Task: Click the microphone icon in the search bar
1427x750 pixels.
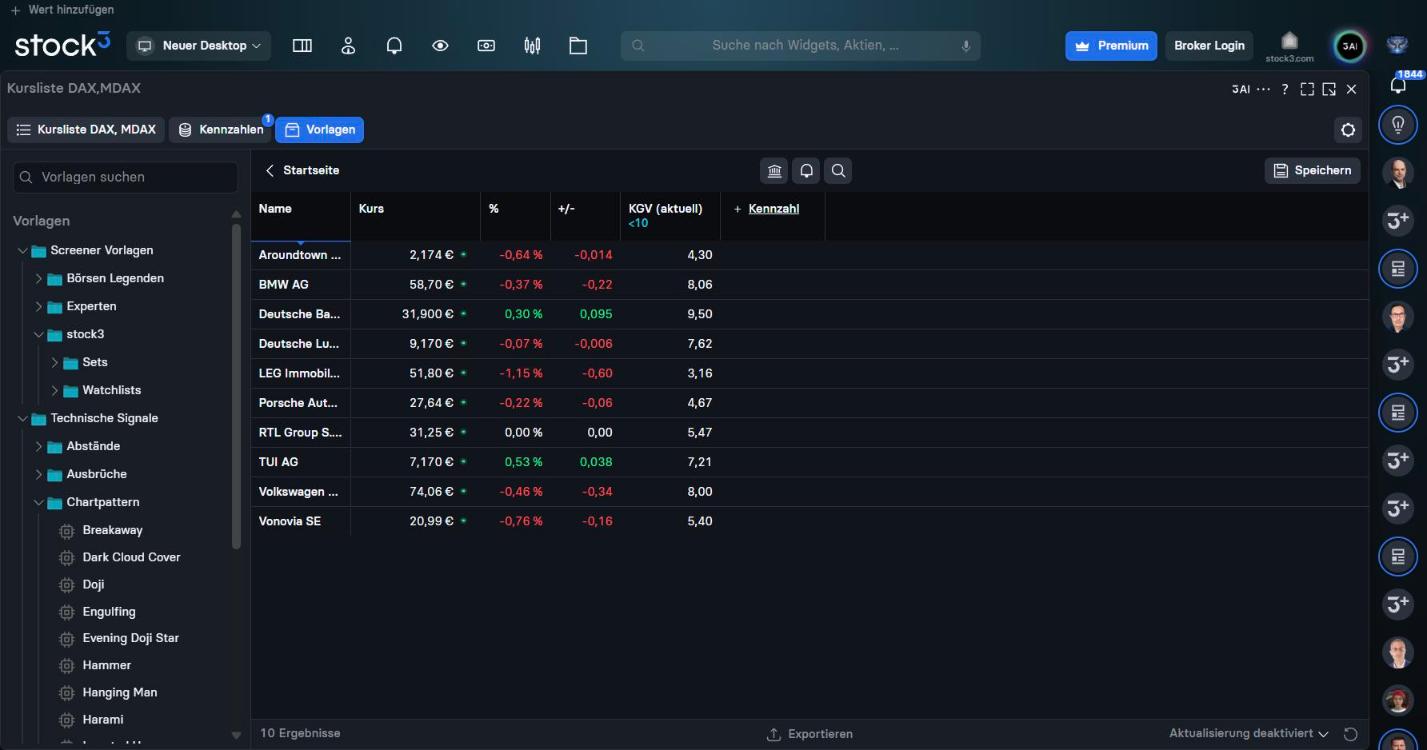Action: click(966, 46)
